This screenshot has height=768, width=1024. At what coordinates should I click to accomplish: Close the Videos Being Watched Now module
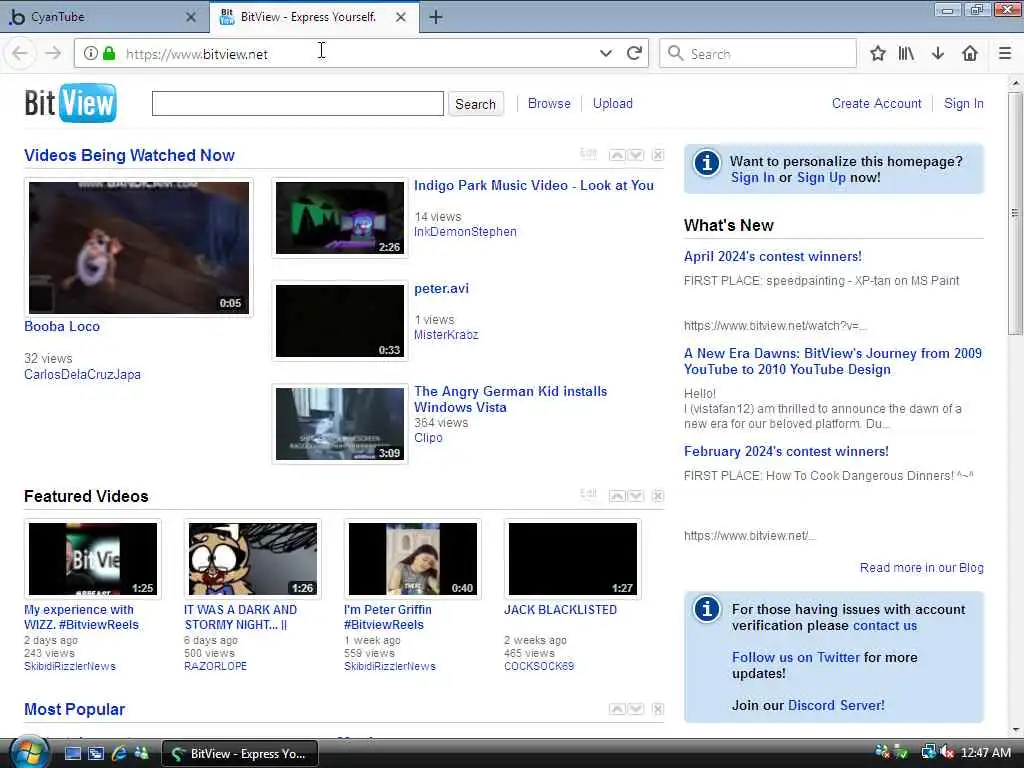click(x=658, y=155)
